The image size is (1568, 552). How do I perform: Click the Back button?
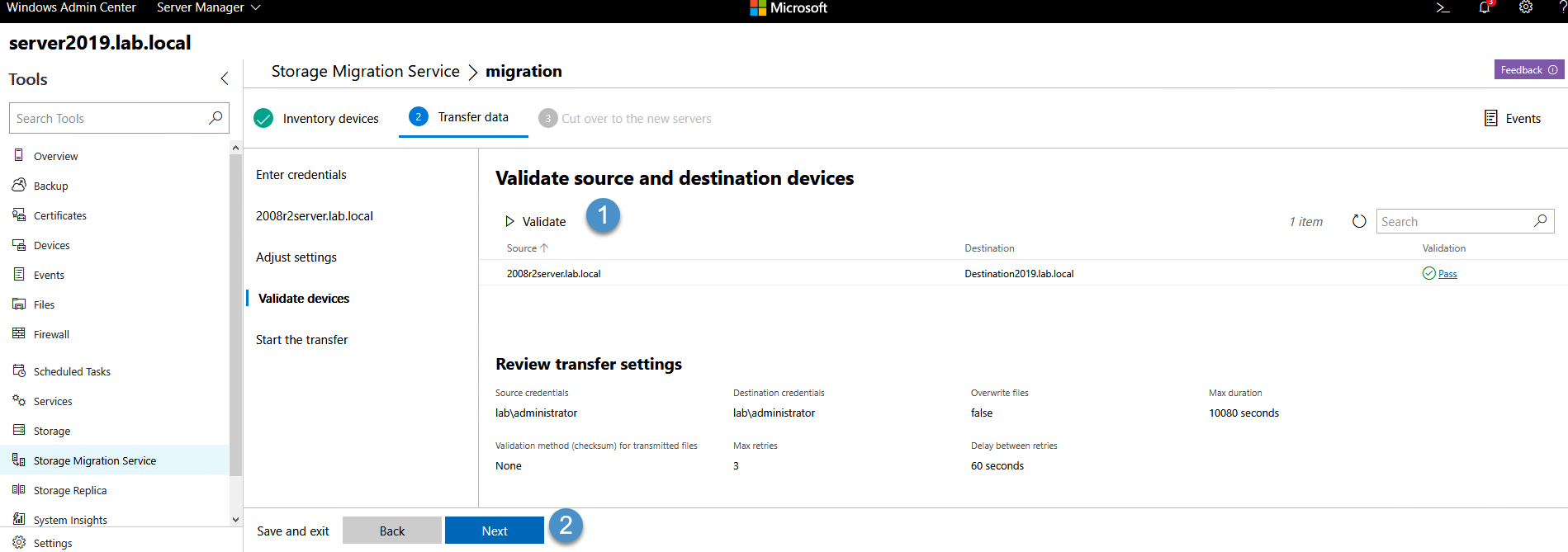[392, 531]
